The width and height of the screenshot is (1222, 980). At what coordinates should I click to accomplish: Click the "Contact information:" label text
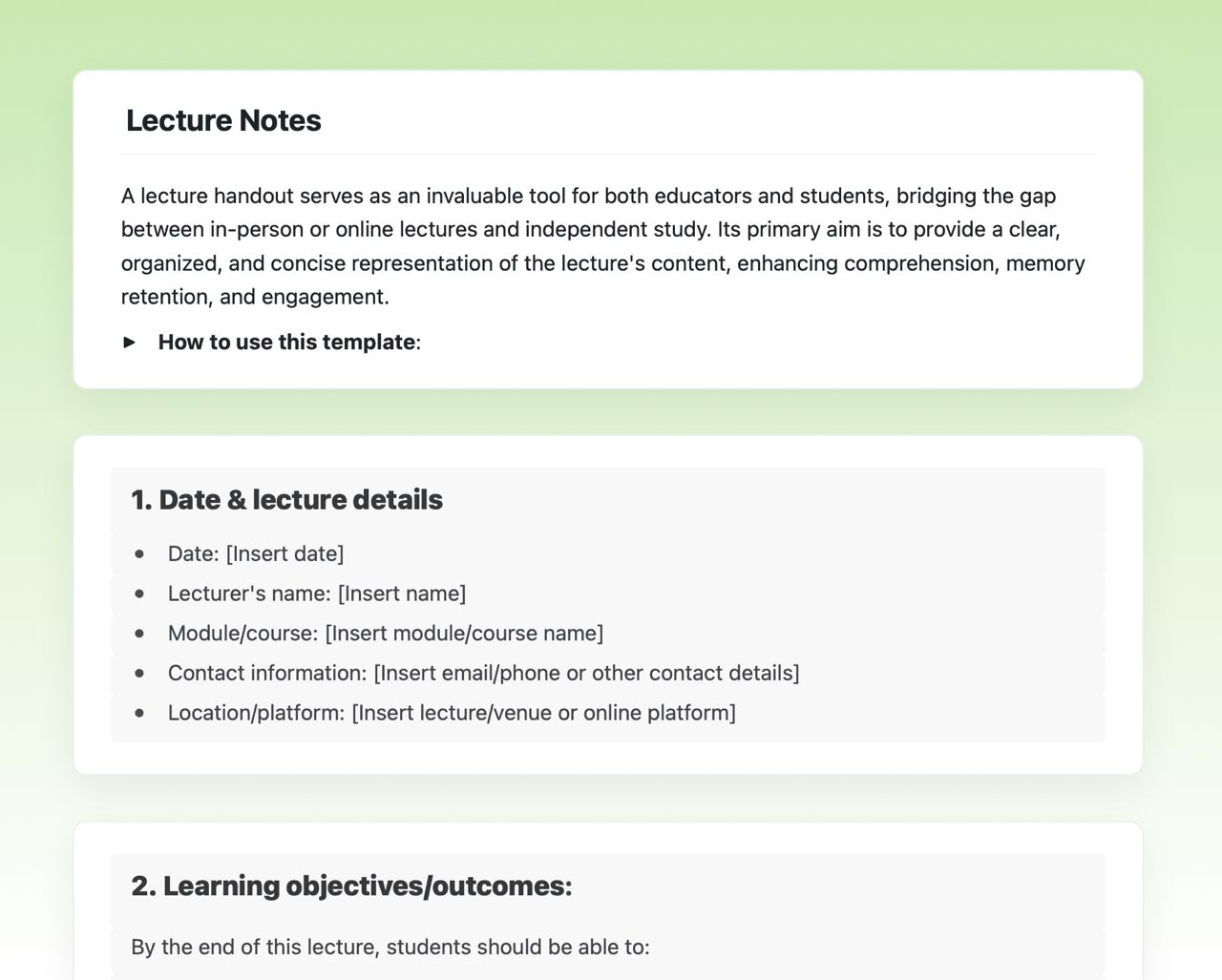266,673
